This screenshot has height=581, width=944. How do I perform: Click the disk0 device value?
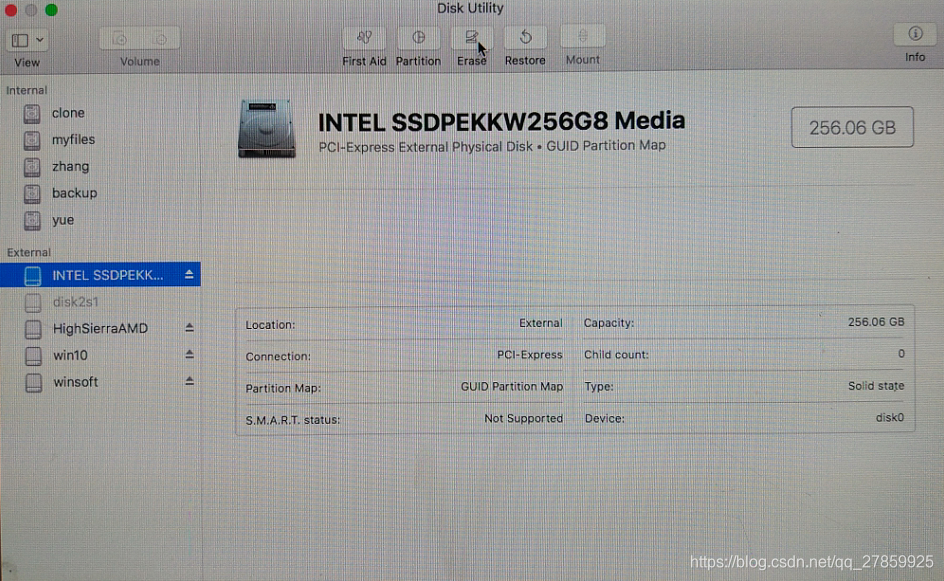(x=890, y=417)
